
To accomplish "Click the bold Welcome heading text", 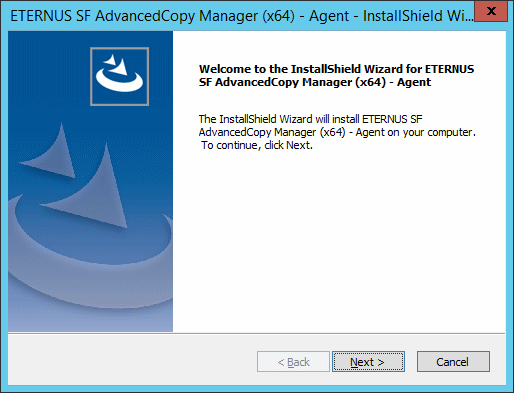I will [336, 75].
